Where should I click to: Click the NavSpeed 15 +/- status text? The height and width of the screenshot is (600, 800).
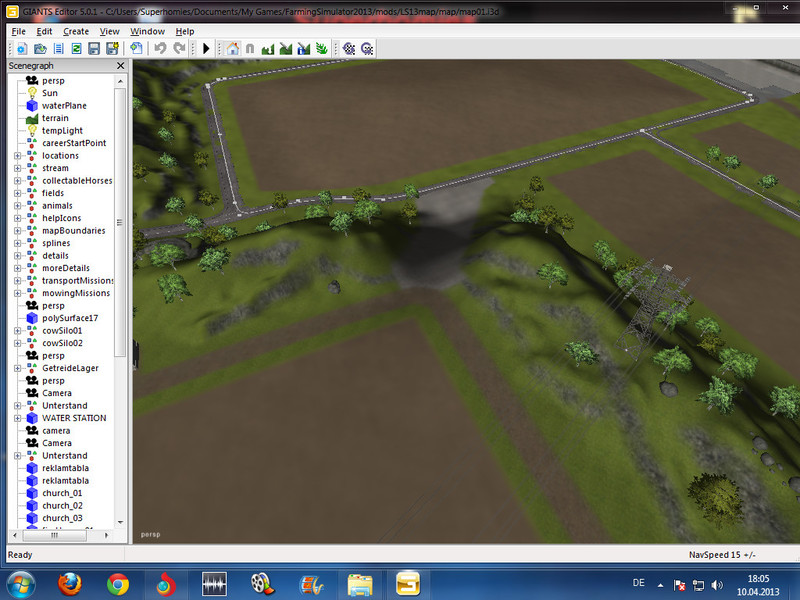[x=722, y=555]
